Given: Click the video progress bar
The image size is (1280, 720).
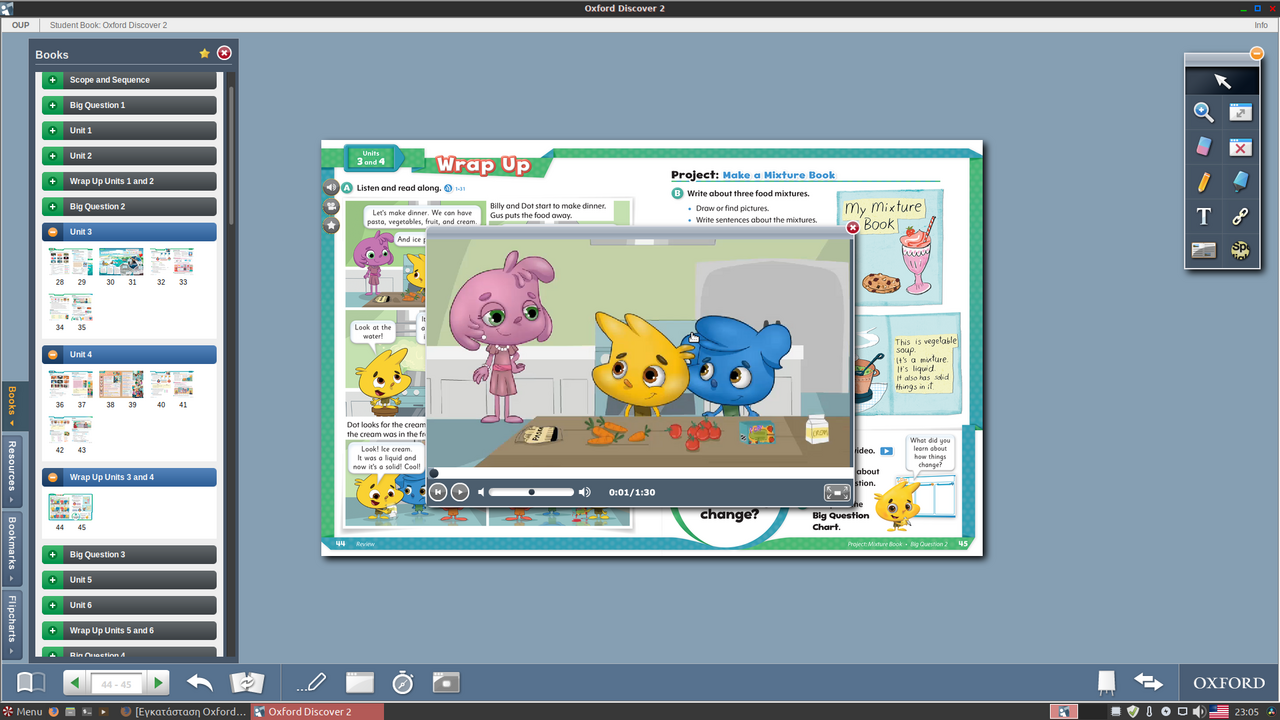Looking at the screenshot, I should (640, 474).
